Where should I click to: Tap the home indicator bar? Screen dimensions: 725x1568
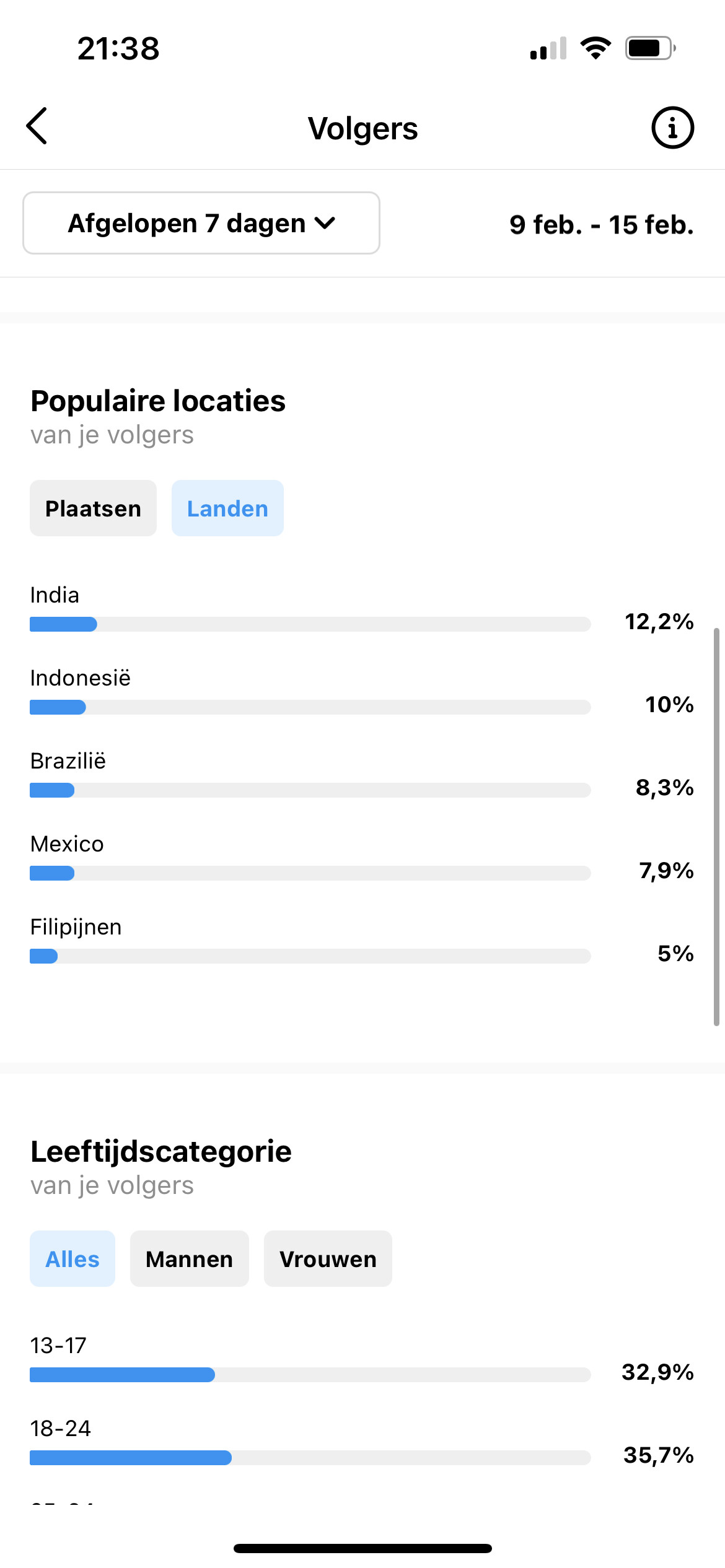point(362,1548)
